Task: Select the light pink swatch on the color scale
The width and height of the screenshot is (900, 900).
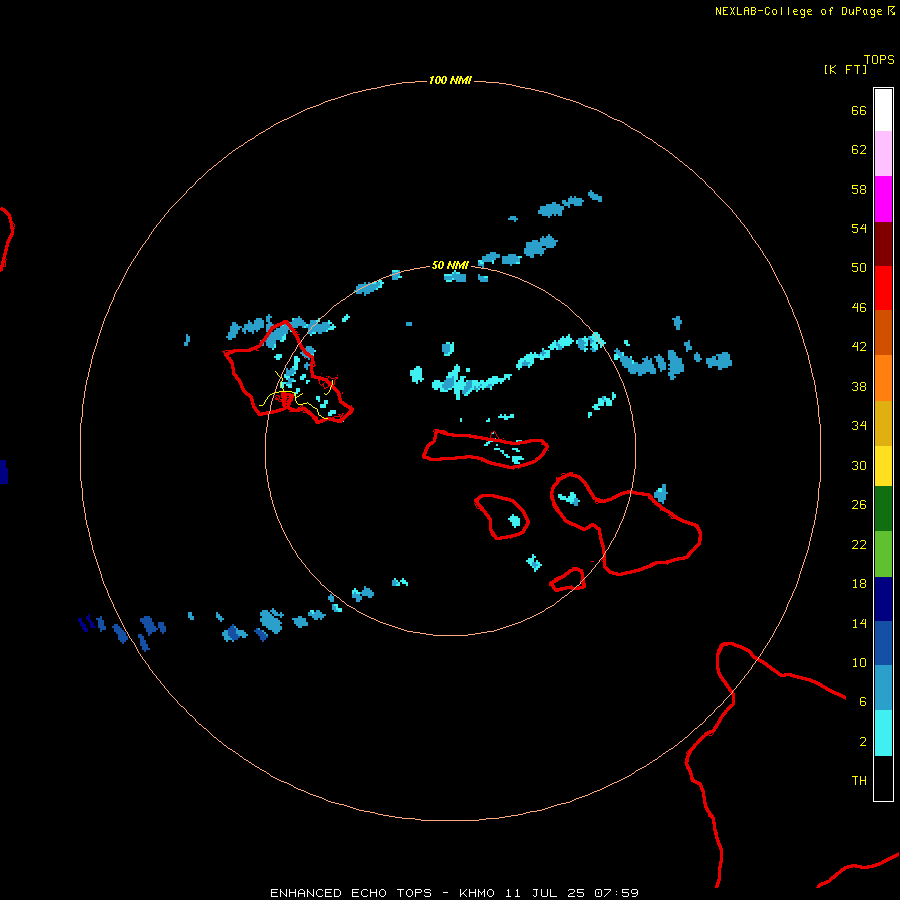Action: 883,154
